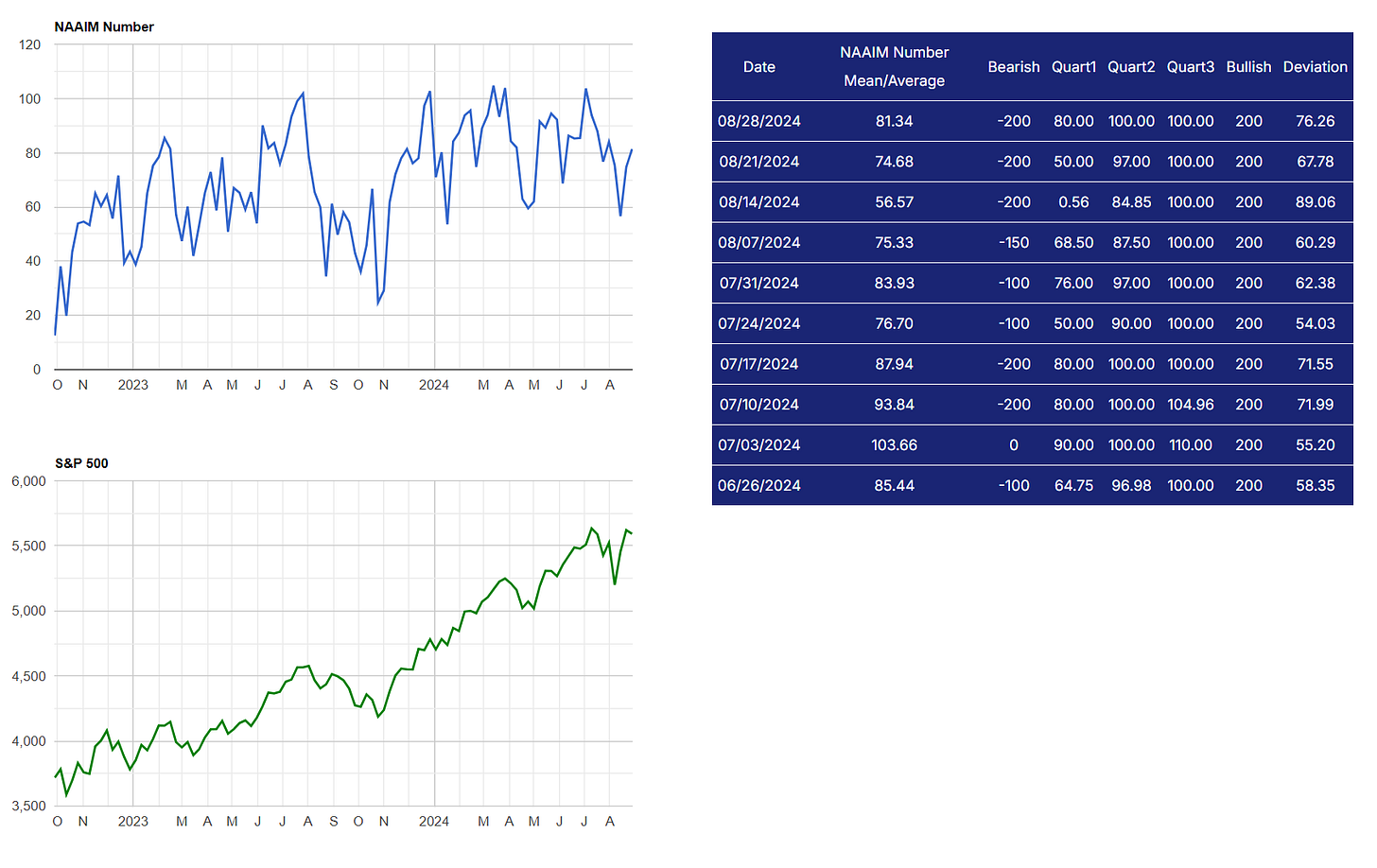Click the 81.34 mean value
The height and width of the screenshot is (868, 1377).
894,121
